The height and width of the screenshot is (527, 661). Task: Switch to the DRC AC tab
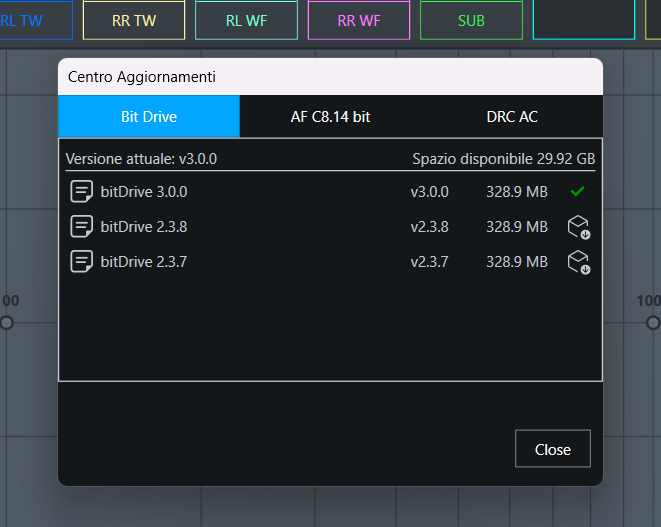[x=512, y=117]
